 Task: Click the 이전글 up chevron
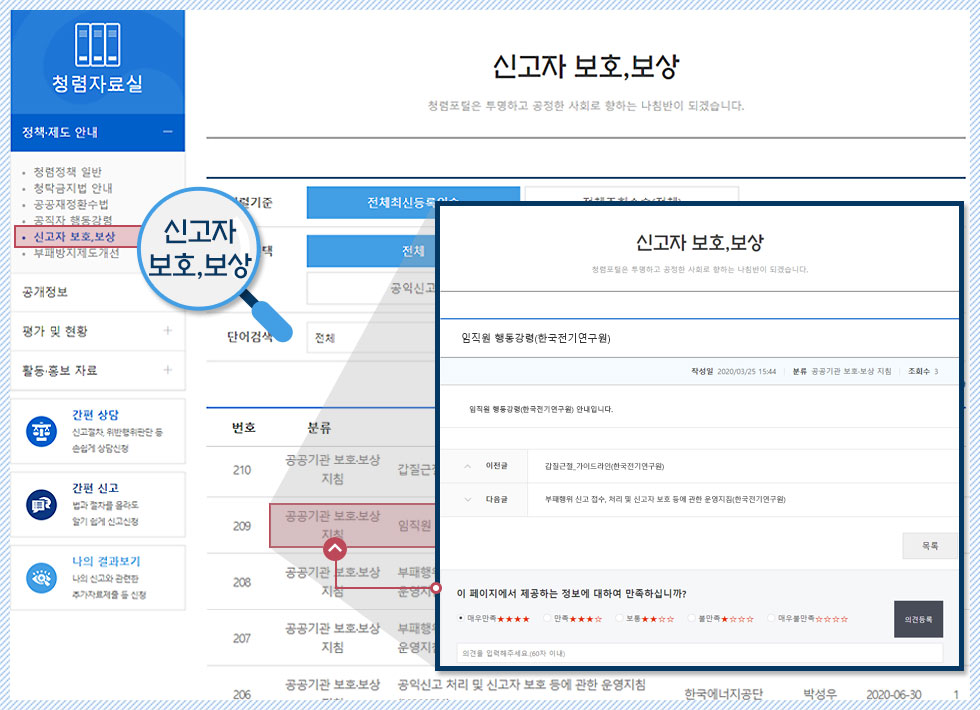coord(468,466)
